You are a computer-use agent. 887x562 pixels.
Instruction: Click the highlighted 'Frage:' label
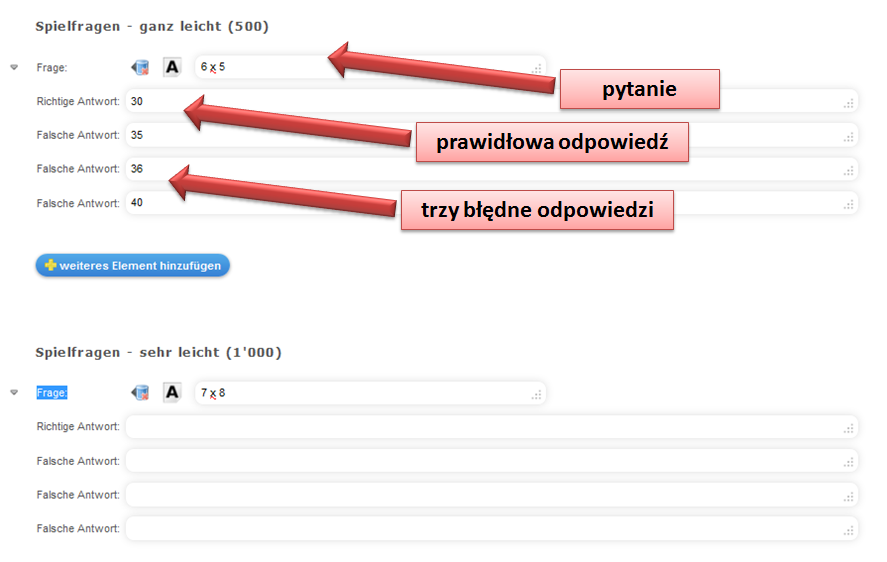[52, 393]
